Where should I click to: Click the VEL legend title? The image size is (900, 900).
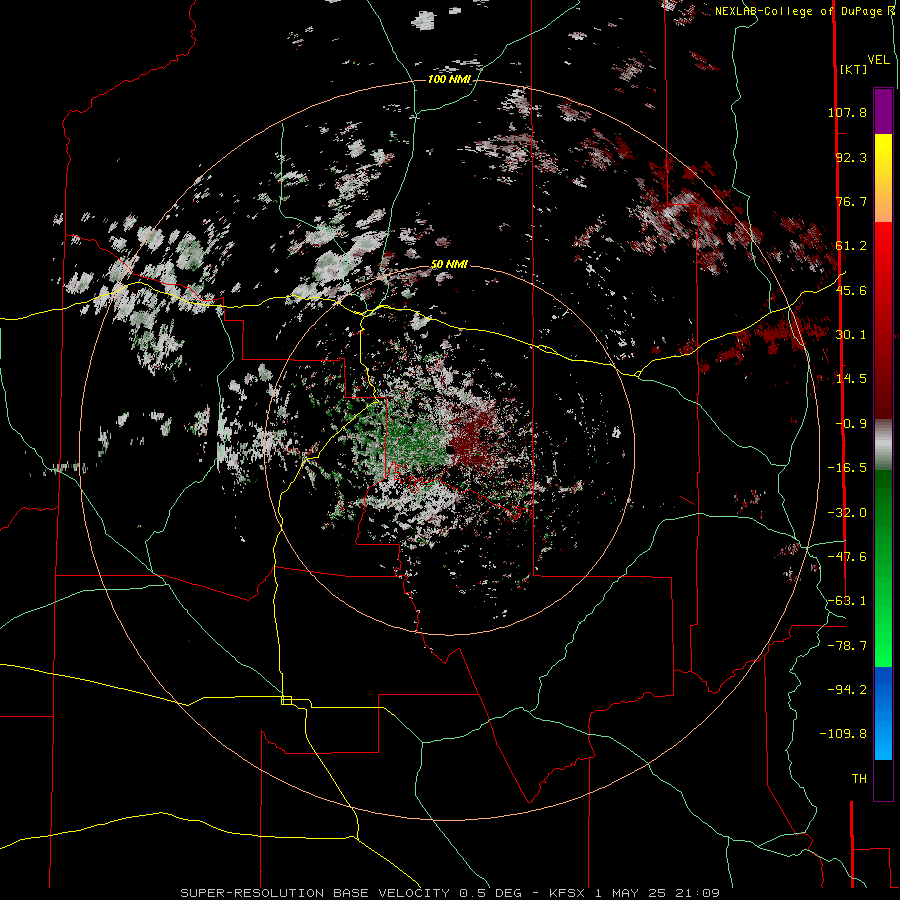(878, 60)
